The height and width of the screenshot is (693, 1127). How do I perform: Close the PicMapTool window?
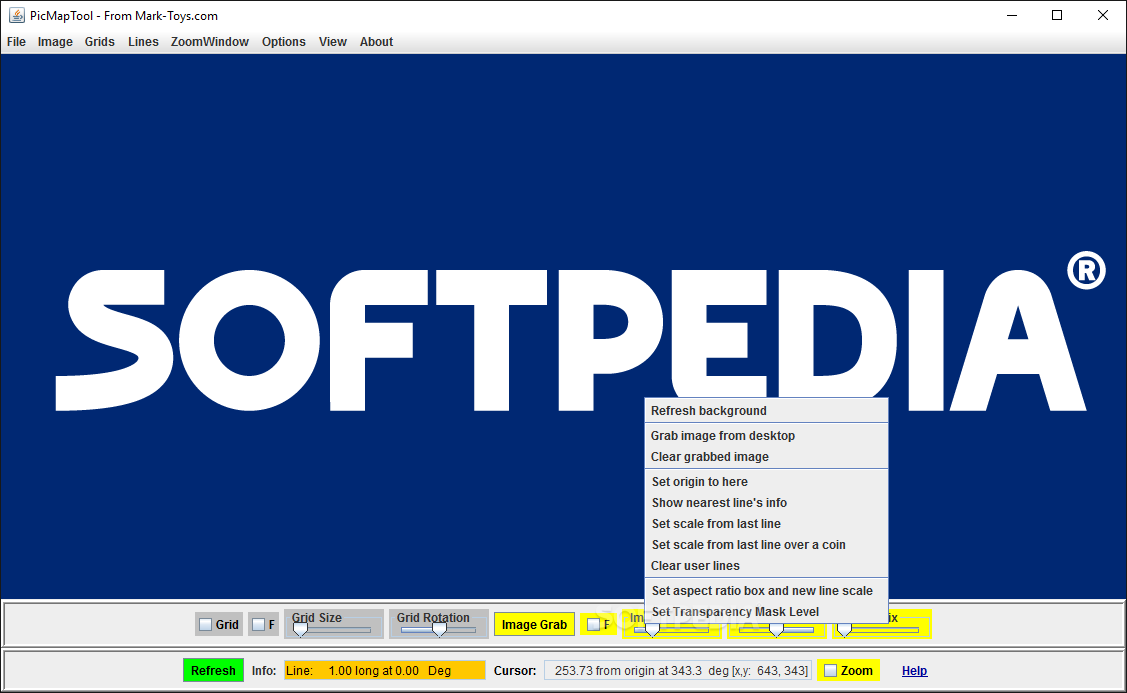(1103, 15)
